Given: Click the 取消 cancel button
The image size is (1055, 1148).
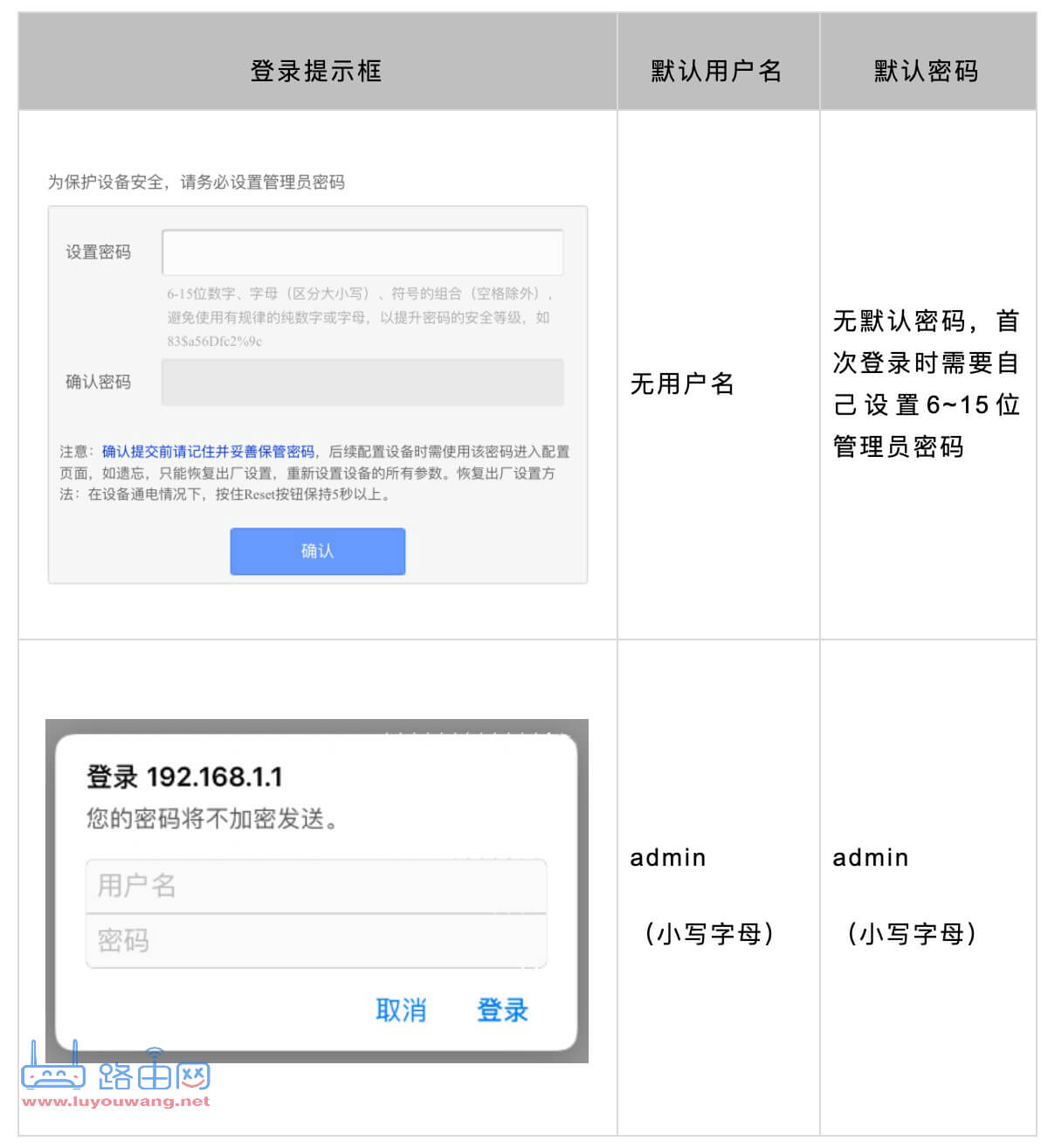Looking at the screenshot, I should pyautogui.click(x=402, y=1010).
